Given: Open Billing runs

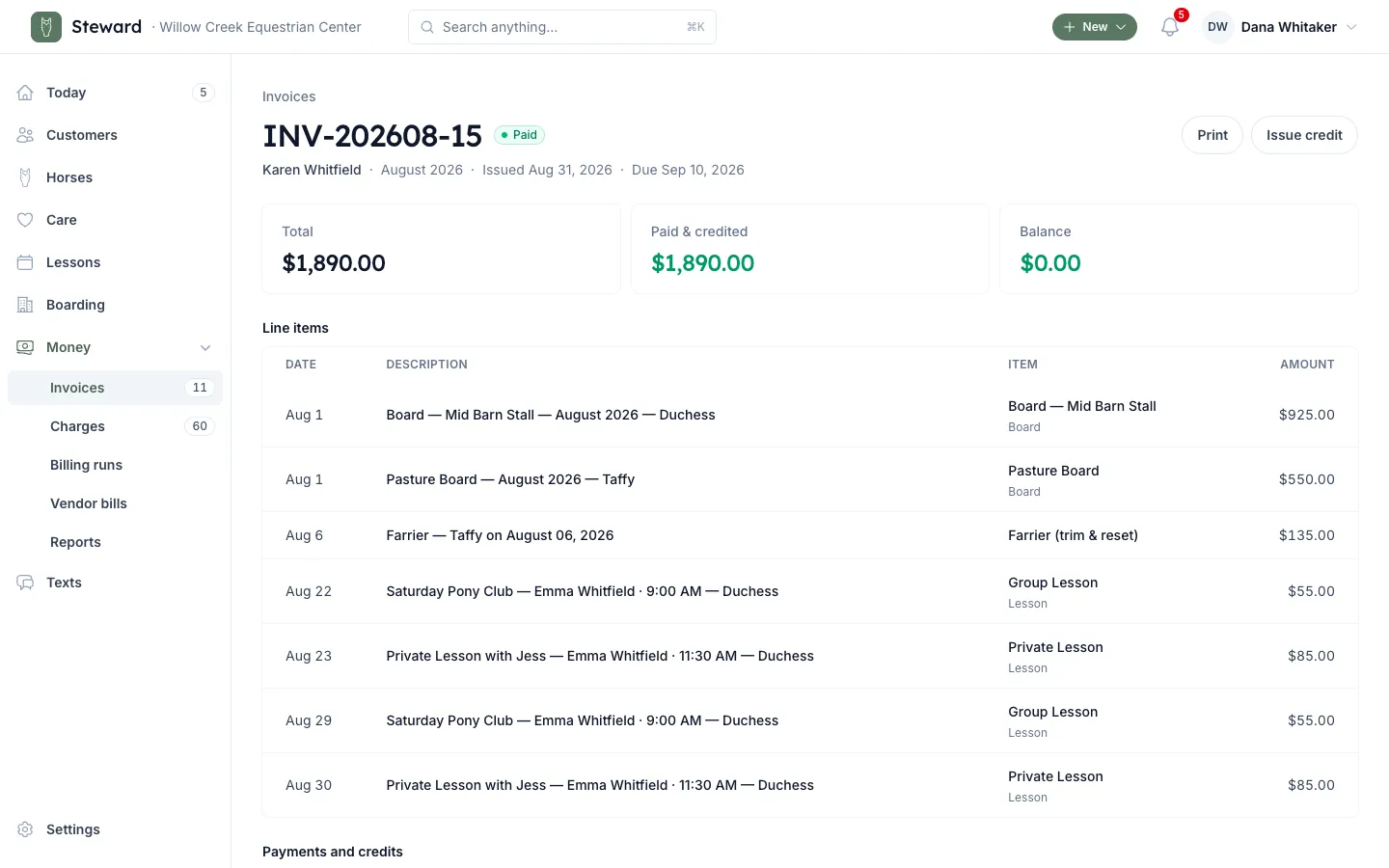Looking at the screenshot, I should [x=116, y=465].
